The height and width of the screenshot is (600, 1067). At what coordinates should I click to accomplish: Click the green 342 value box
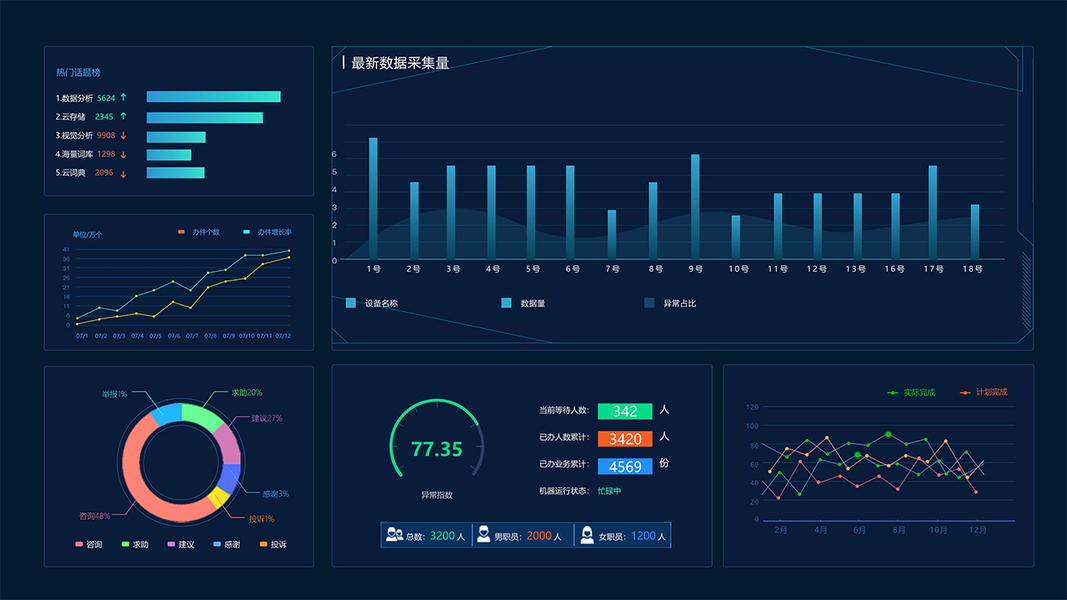[x=625, y=411]
